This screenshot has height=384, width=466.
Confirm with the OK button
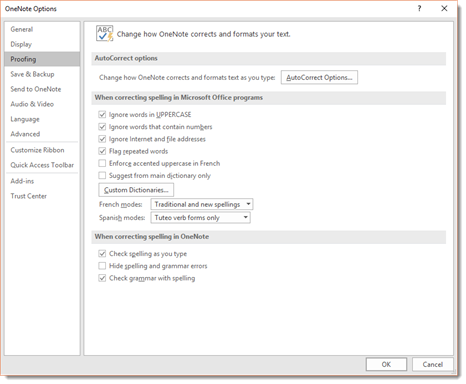[x=386, y=364]
